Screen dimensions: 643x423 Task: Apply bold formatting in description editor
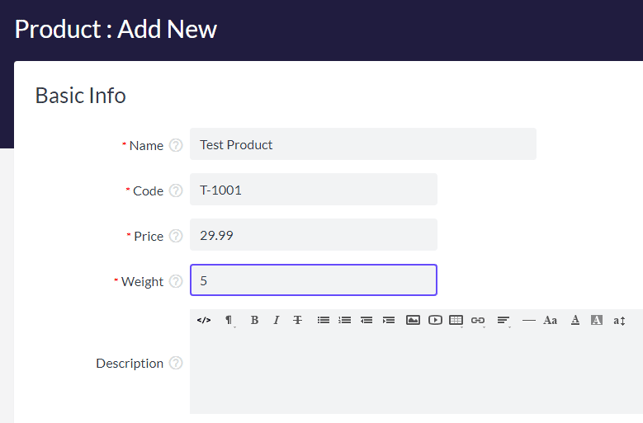pyautogui.click(x=254, y=320)
